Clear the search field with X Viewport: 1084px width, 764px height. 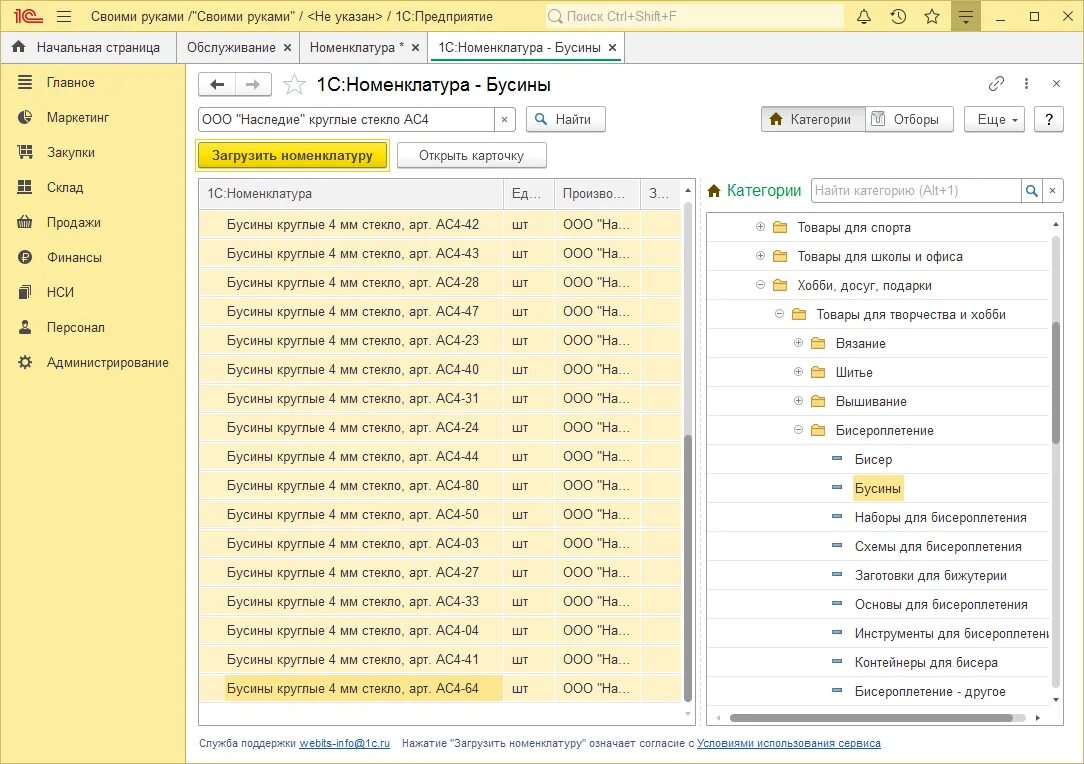click(x=505, y=120)
